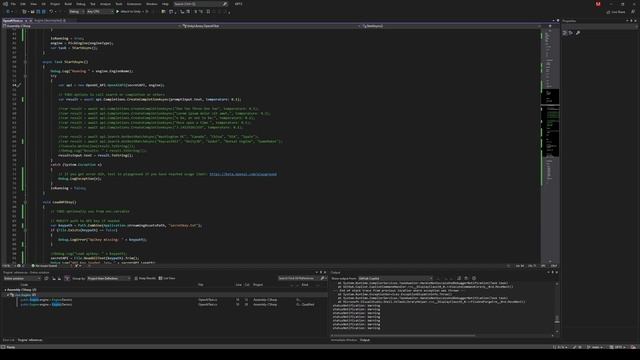Viewport: 640px width, 360px height.
Task: Click the Property Pages wrench icon
Action: coord(578,33)
